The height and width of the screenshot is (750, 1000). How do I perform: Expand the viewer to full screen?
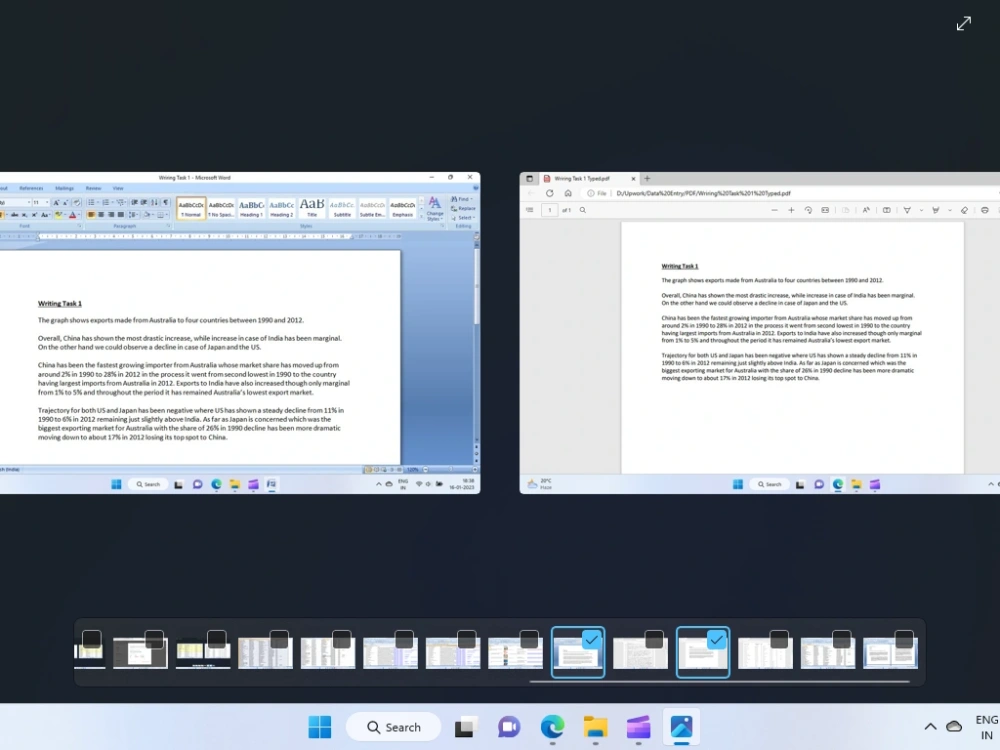tap(964, 24)
